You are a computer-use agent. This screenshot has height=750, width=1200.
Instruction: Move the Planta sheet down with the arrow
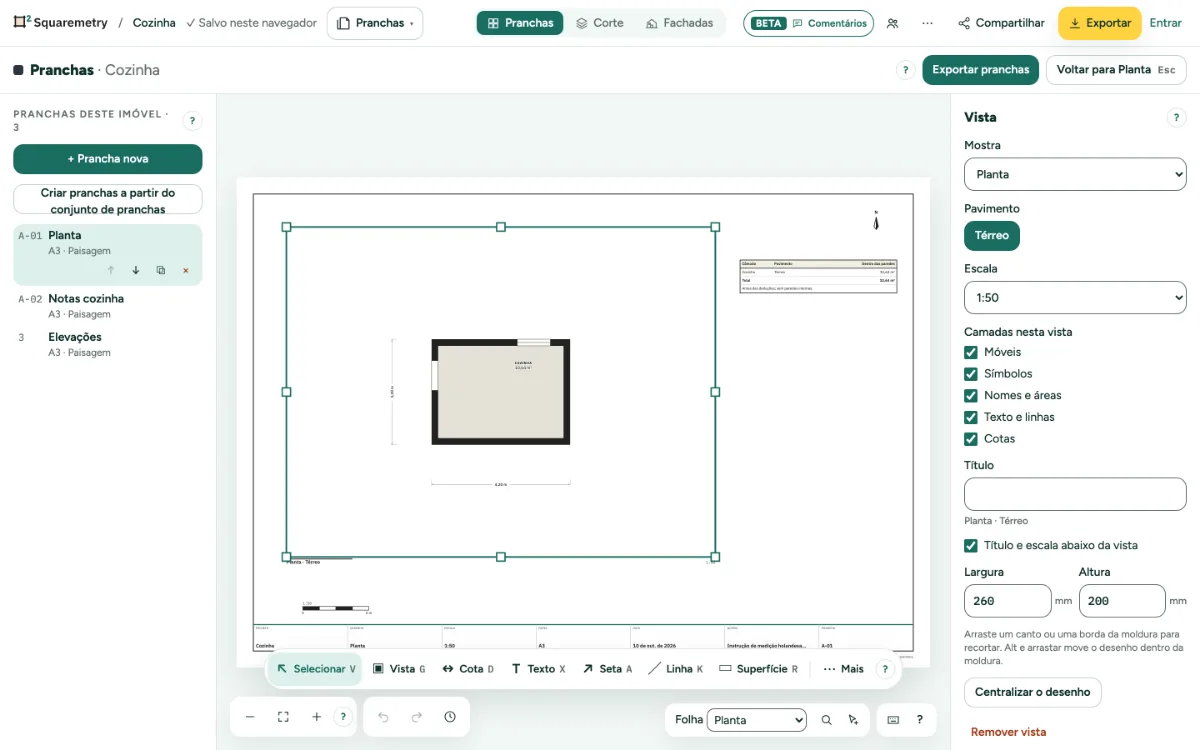click(136, 270)
